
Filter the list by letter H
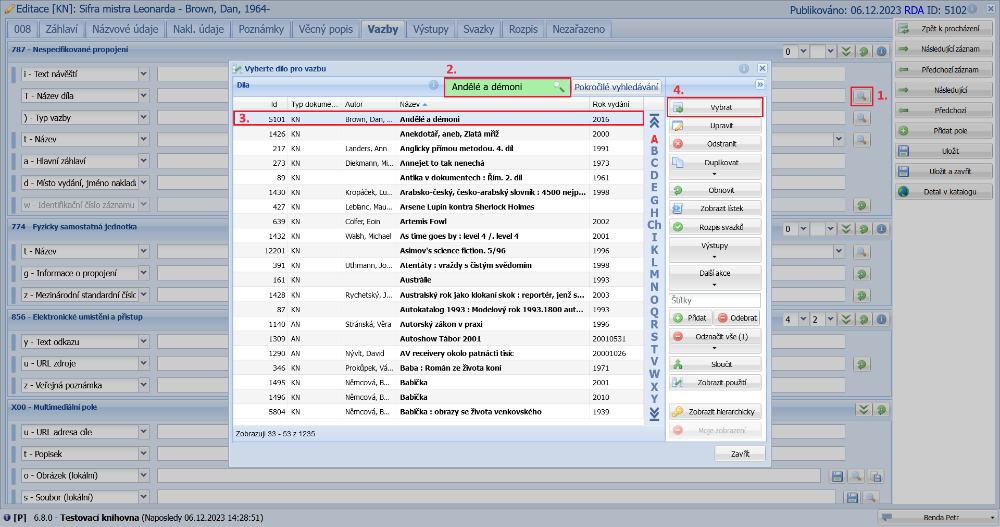[654, 211]
